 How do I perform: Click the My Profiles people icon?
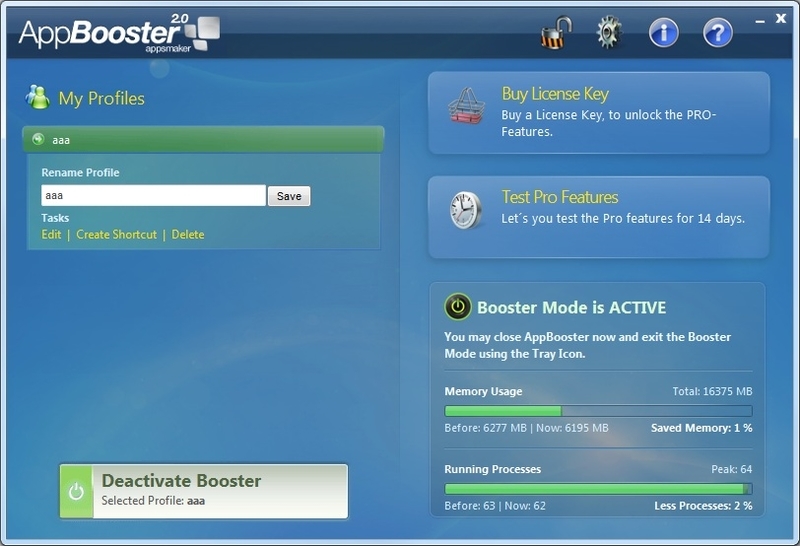click(38, 97)
